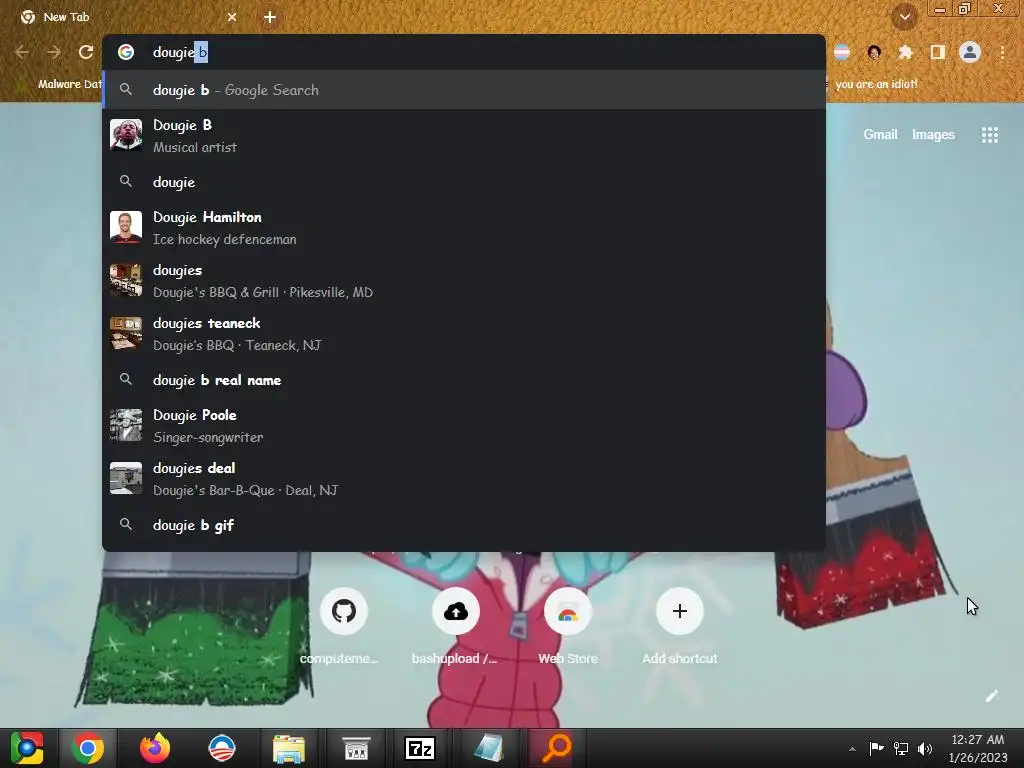Viewport: 1024px width, 768px height.
Task: Pick 'dougies deal' Bar-B-Que suggestion
Action: [464, 479]
